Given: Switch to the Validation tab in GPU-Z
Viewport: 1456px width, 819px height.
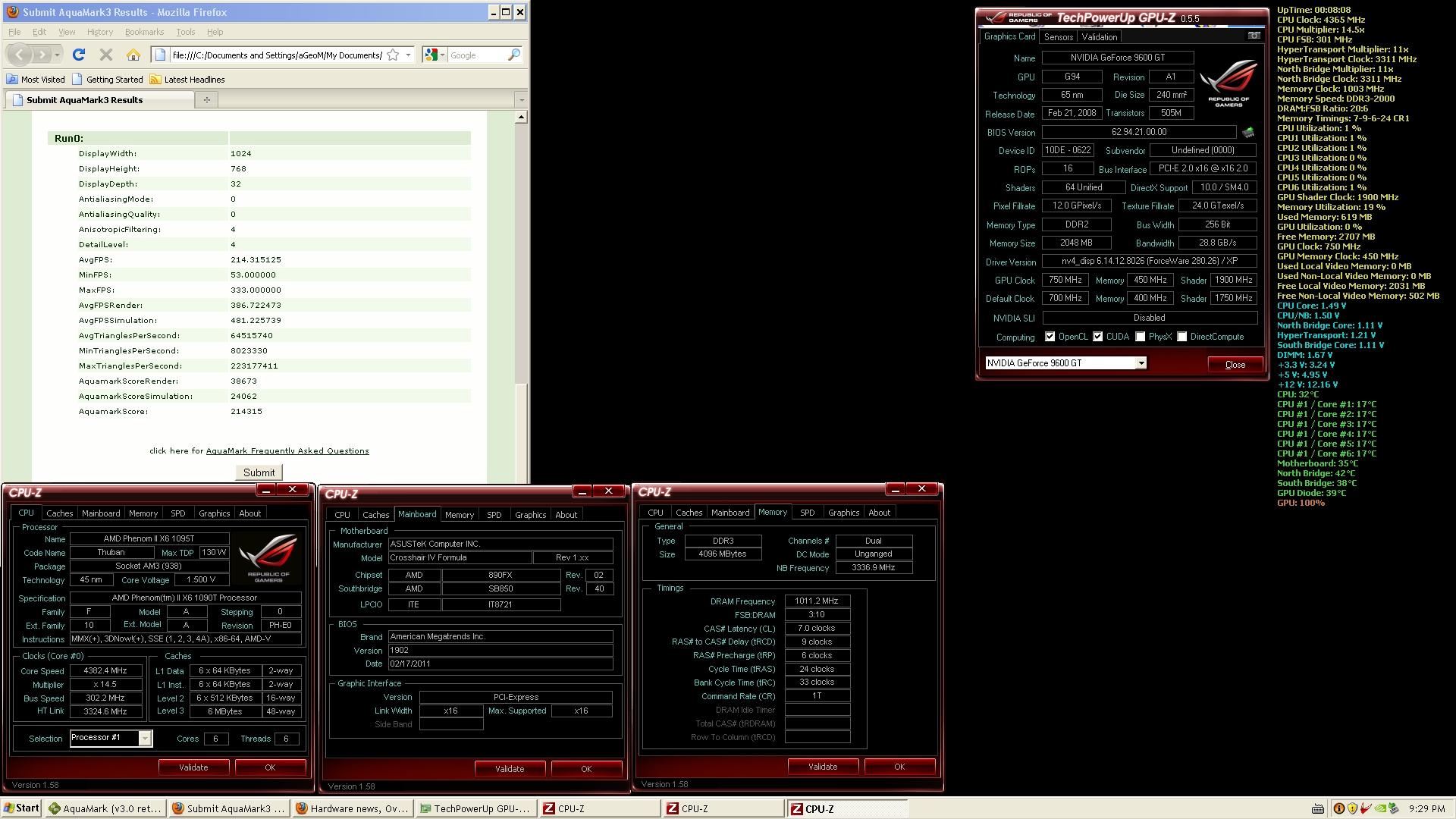Looking at the screenshot, I should (1099, 37).
